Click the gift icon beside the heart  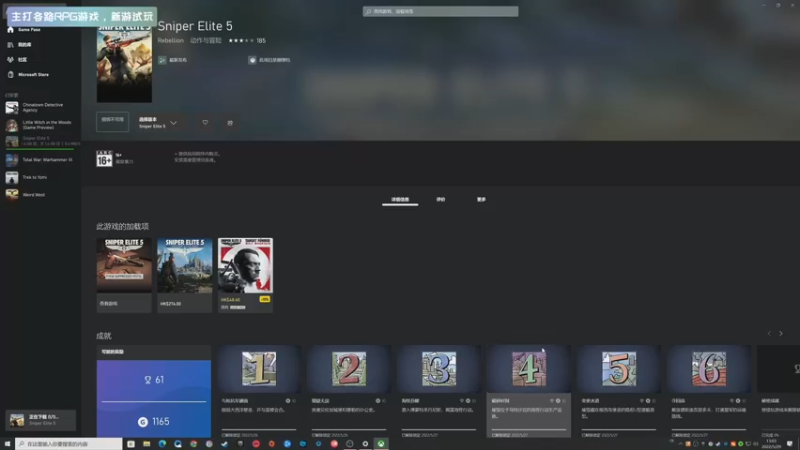pyautogui.click(x=230, y=122)
